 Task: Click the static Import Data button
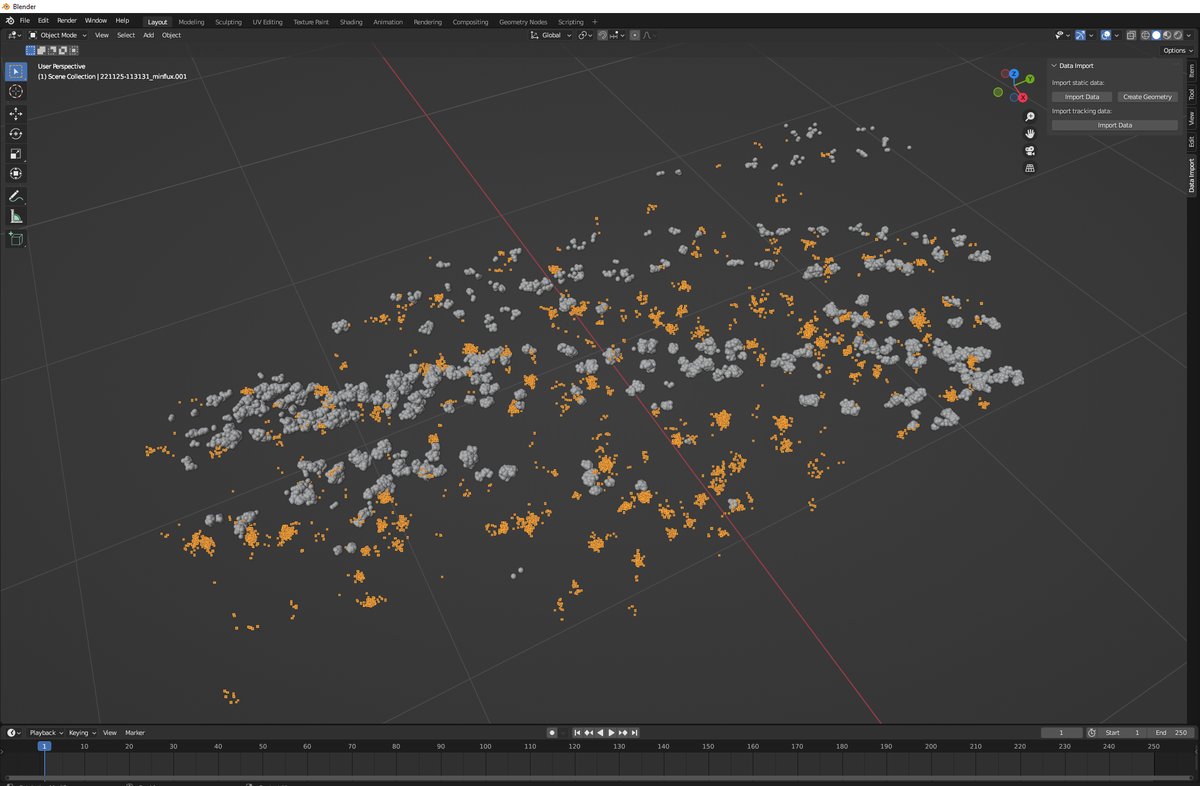click(x=1082, y=97)
